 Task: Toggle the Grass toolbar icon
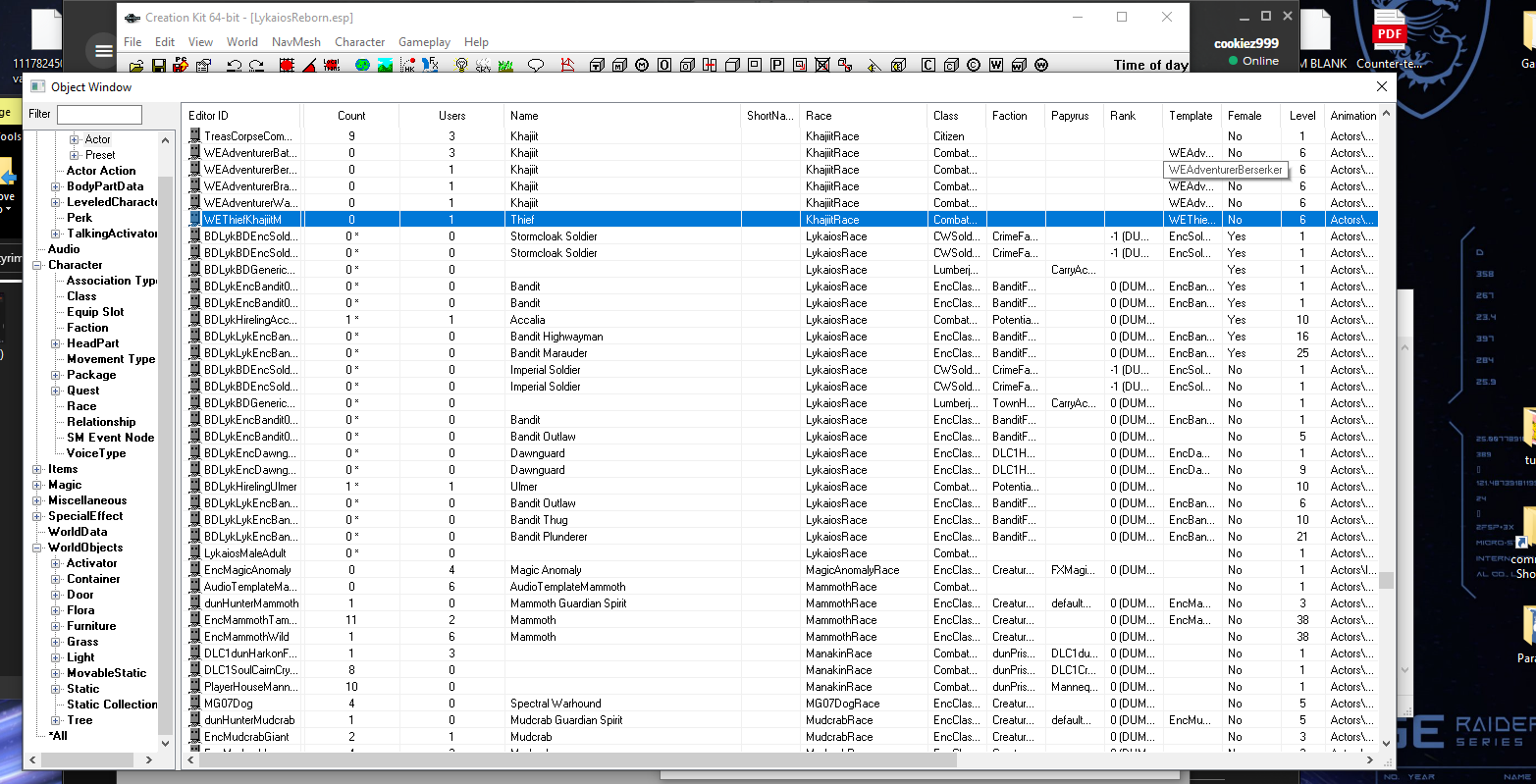(x=505, y=66)
